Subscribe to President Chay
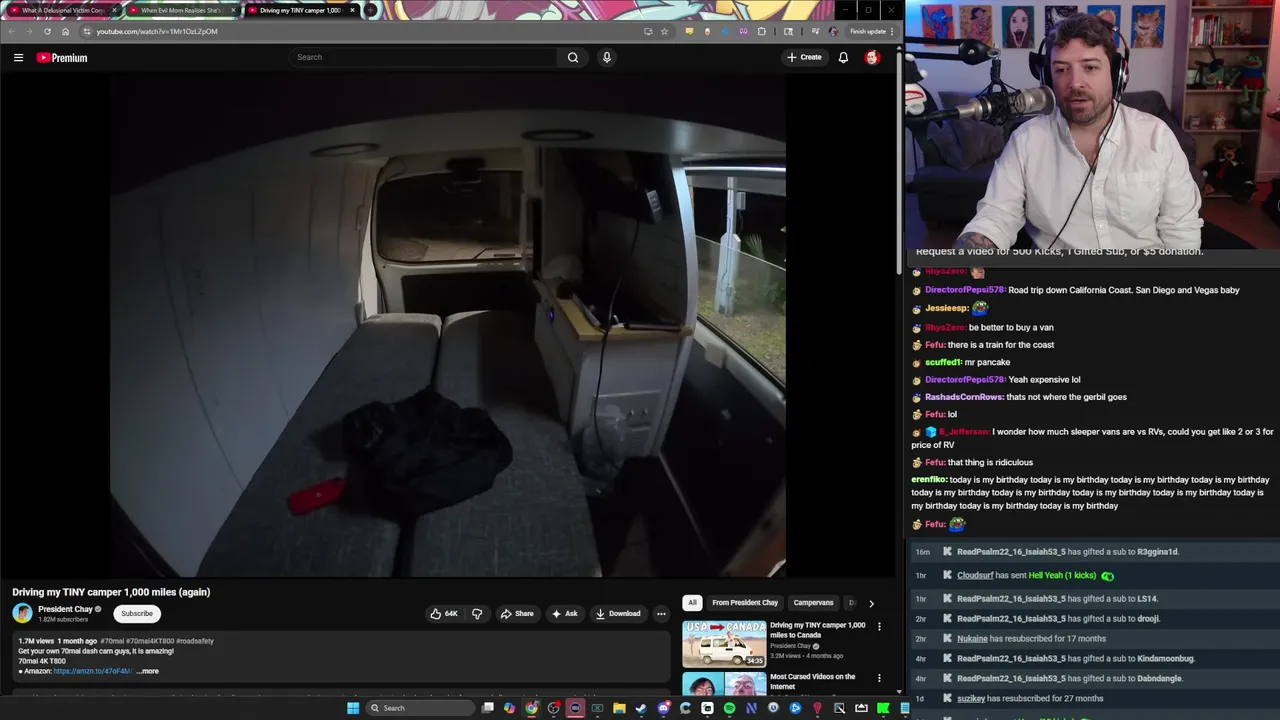The image size is (1280, 720). 137,614
